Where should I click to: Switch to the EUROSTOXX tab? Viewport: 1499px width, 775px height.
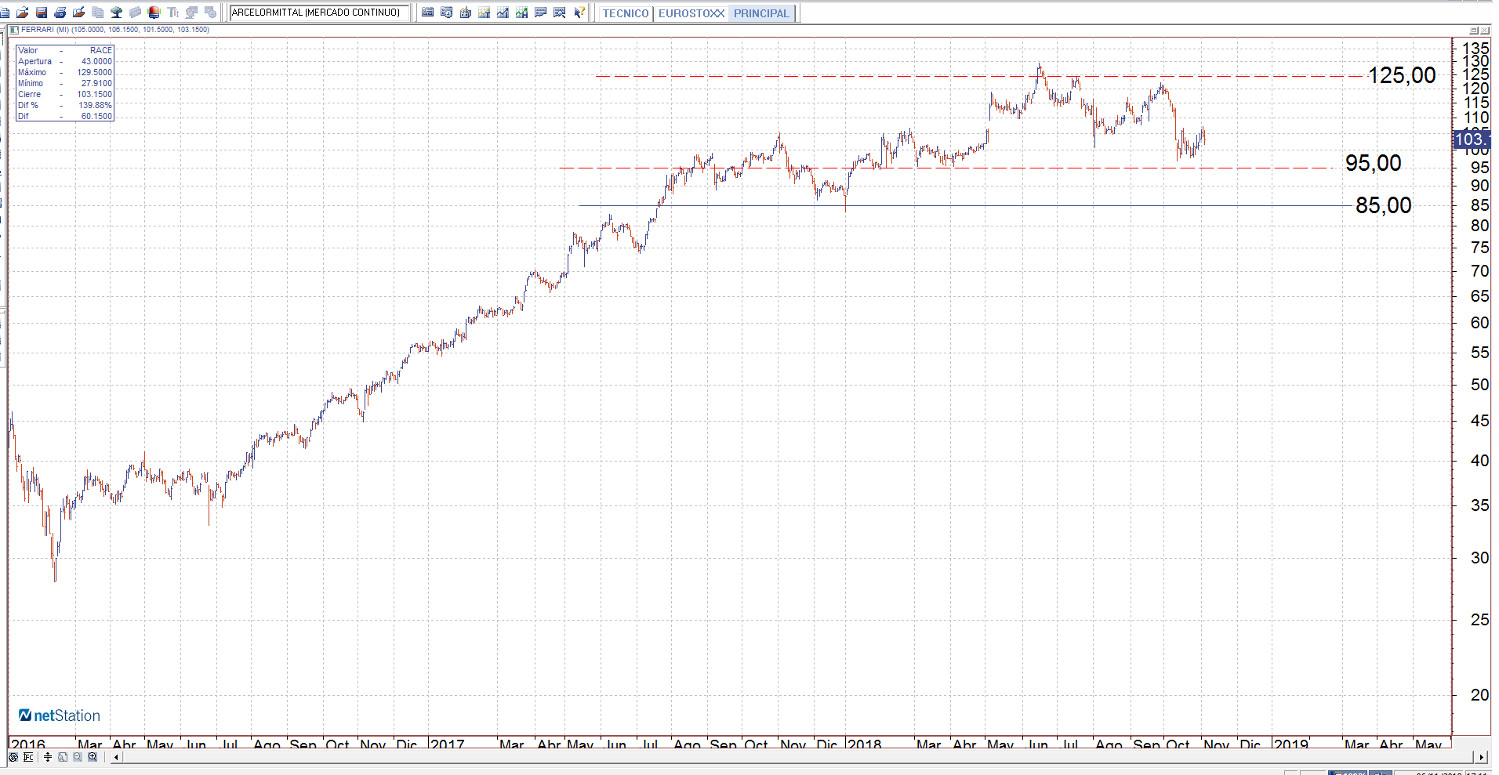[x=691, y=14]
